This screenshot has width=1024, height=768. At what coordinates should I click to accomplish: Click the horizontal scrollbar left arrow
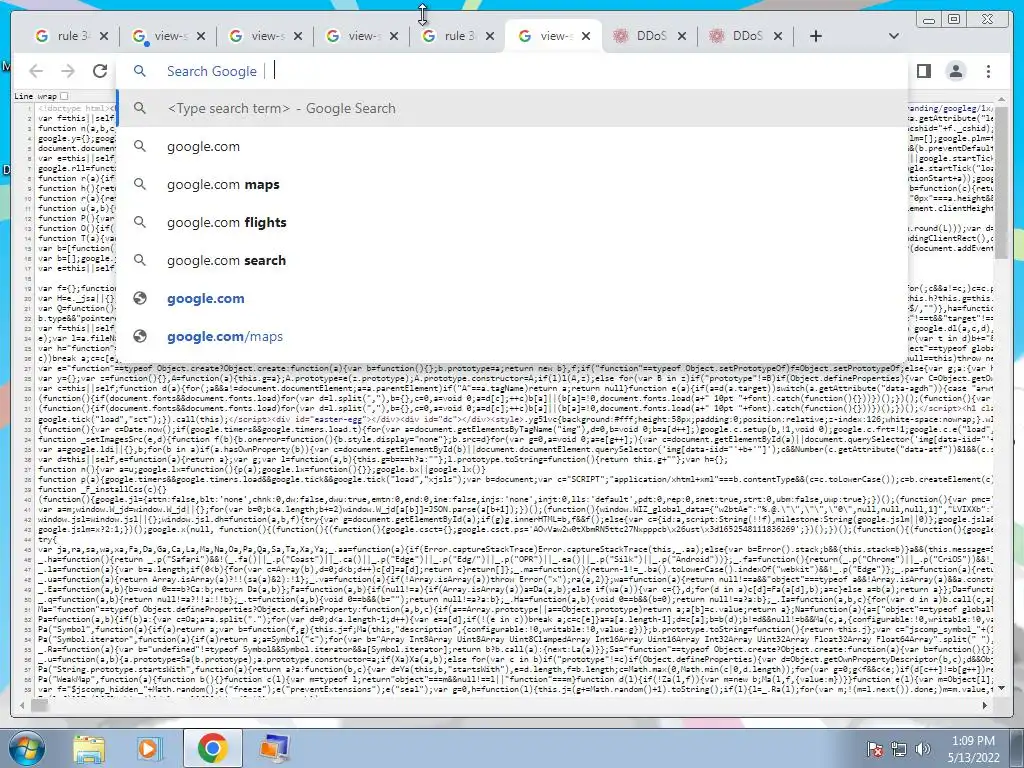[22, 705]
